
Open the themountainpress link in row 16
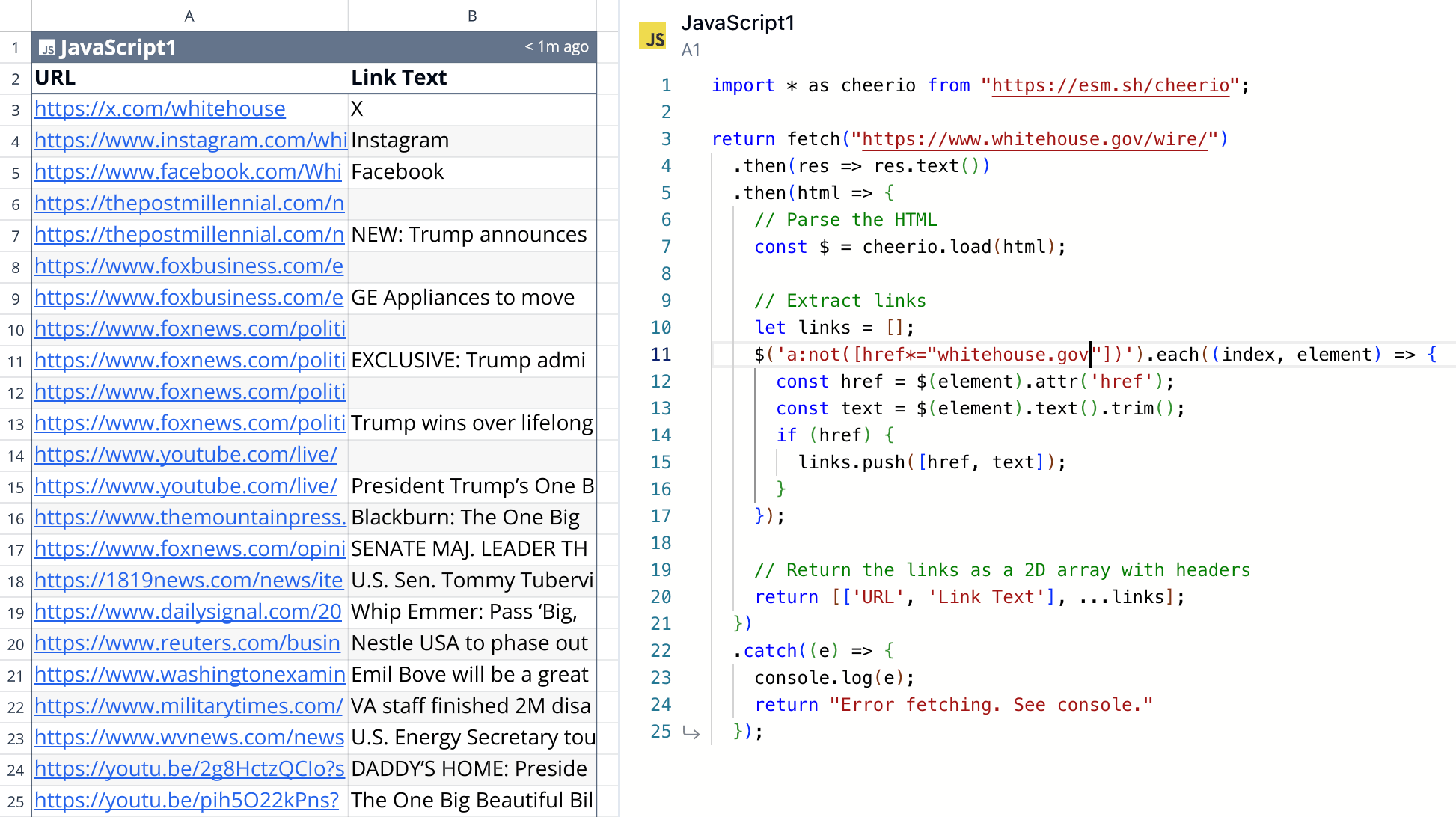(x=190, y=518)
